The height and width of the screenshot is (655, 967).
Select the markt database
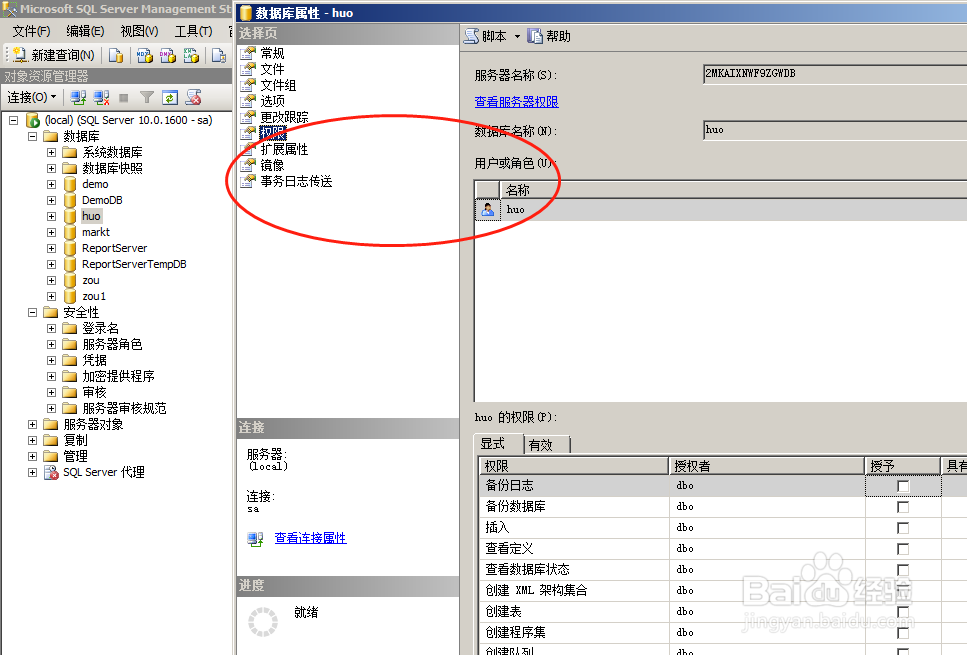(x=96, y=233)
